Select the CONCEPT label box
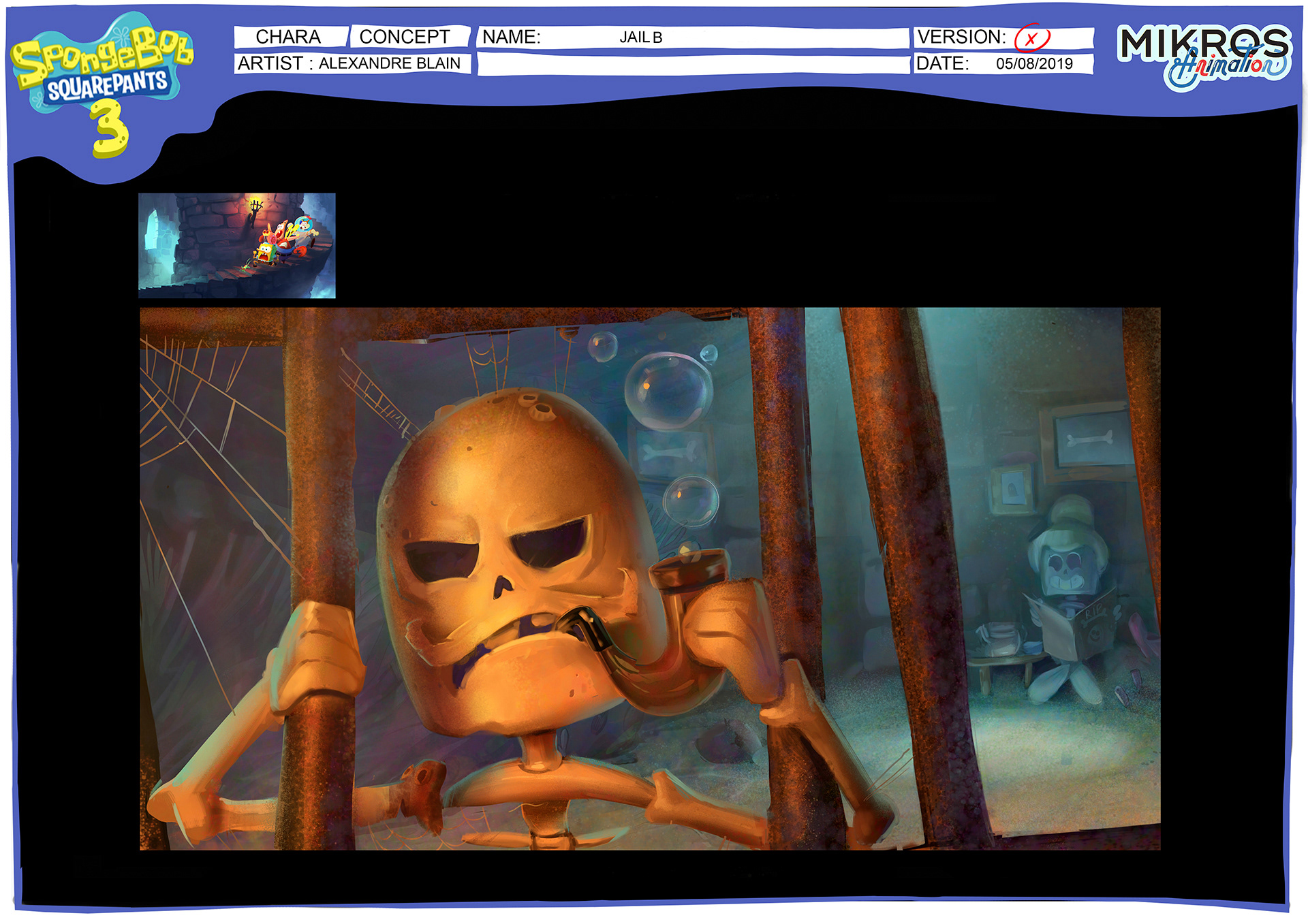The width and height of the screenshot is (1308, 924). point(406,37)
